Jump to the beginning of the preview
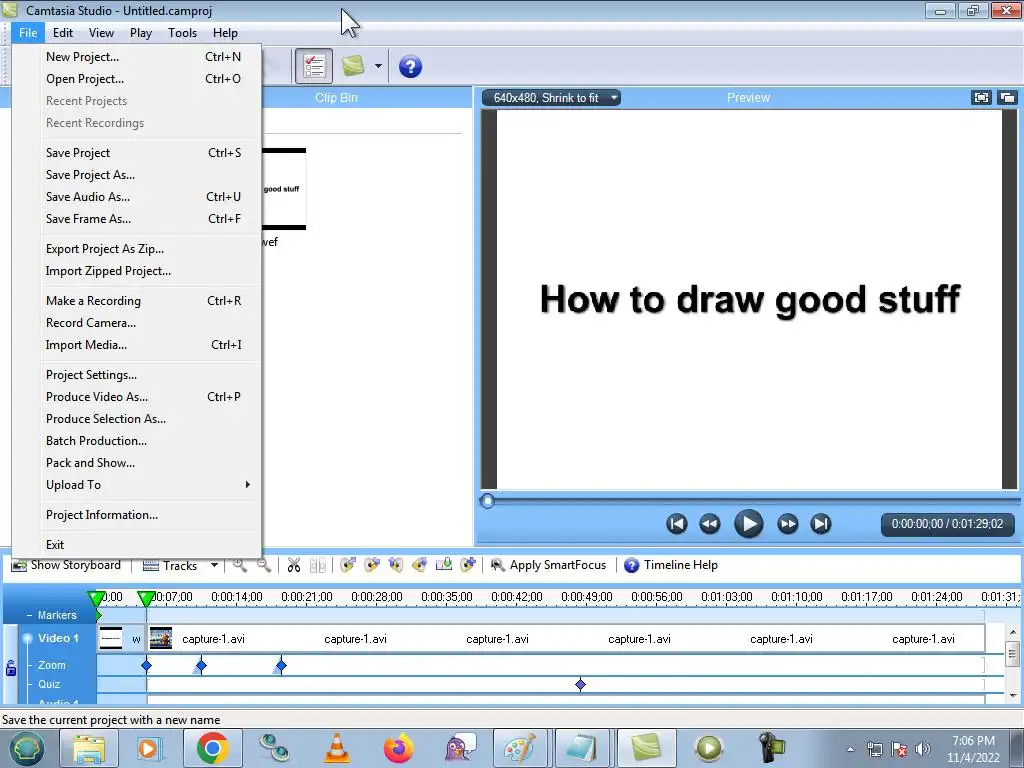 [677, 524]
